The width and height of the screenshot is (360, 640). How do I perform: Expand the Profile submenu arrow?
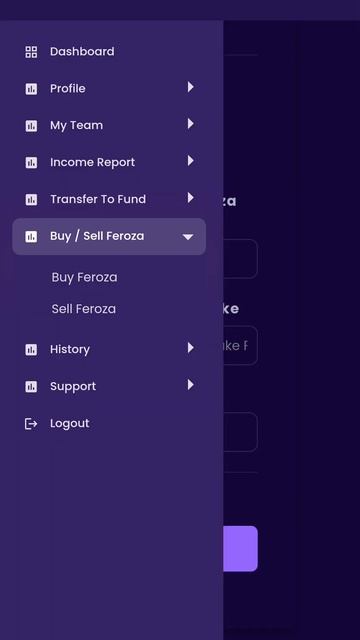[190, 87]
